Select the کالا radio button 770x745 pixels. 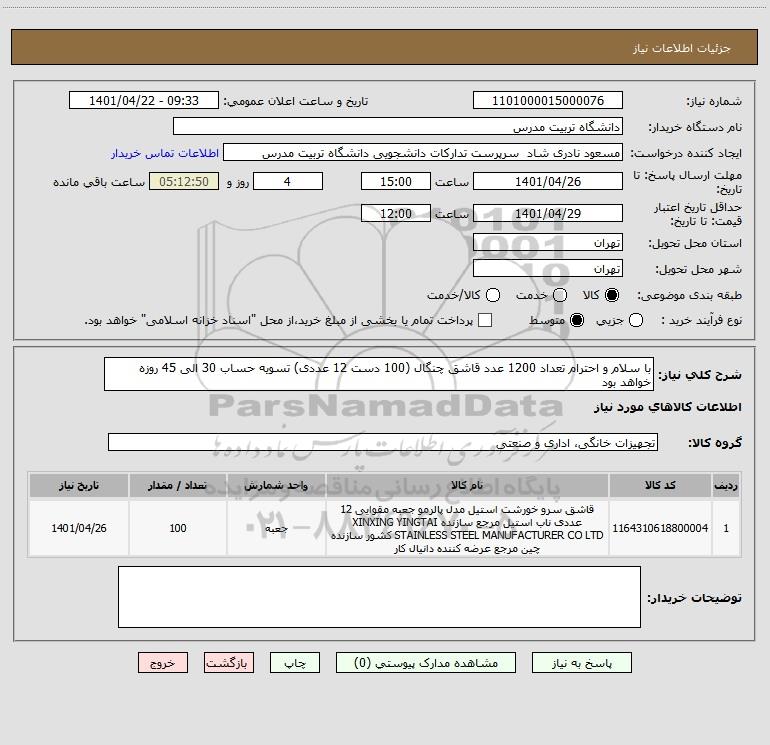[x=612, y=295]
